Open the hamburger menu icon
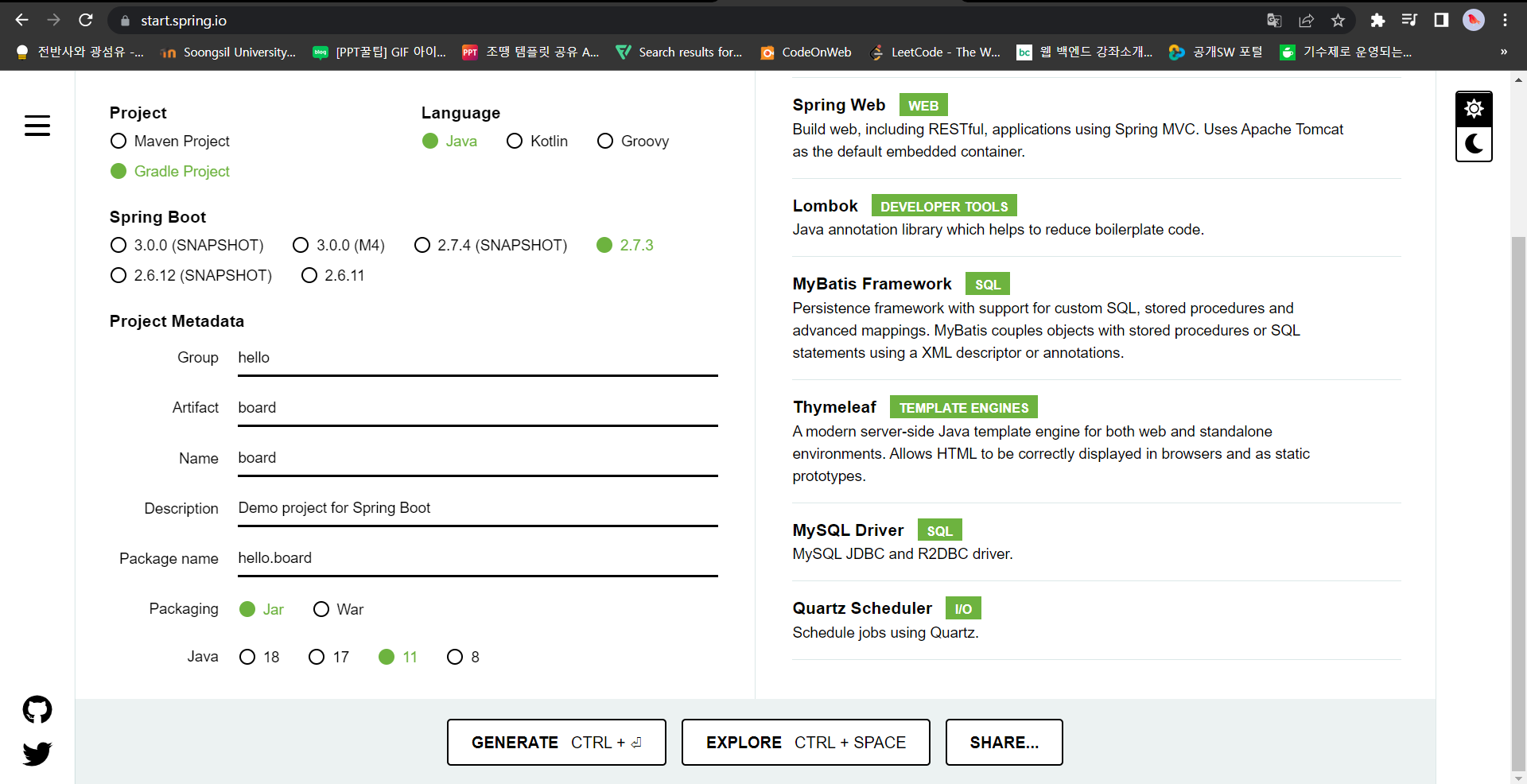 [37, 126]
